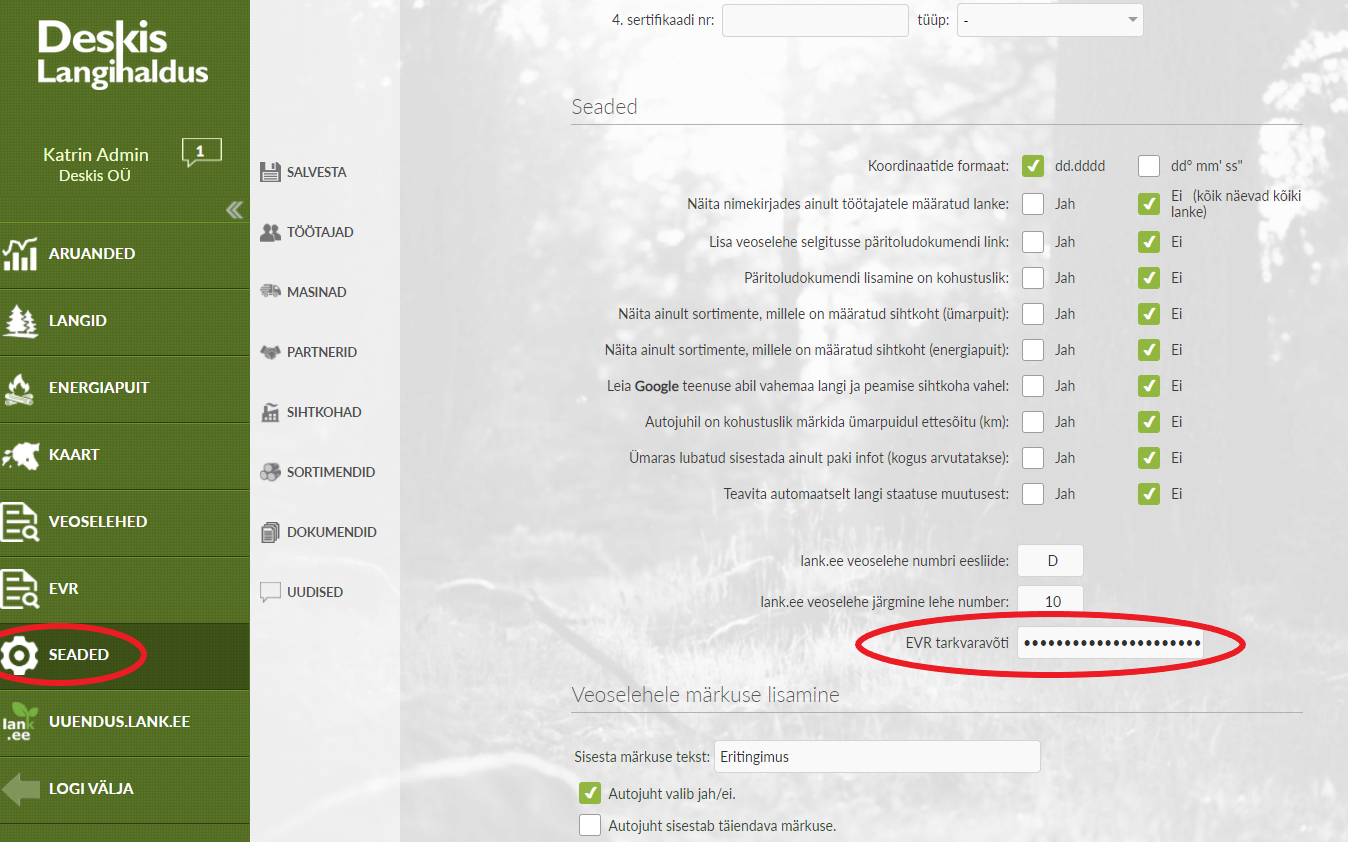Click the Salvesta floppy disk icon
Screen dimensions: 1348x842
(270, 172)
